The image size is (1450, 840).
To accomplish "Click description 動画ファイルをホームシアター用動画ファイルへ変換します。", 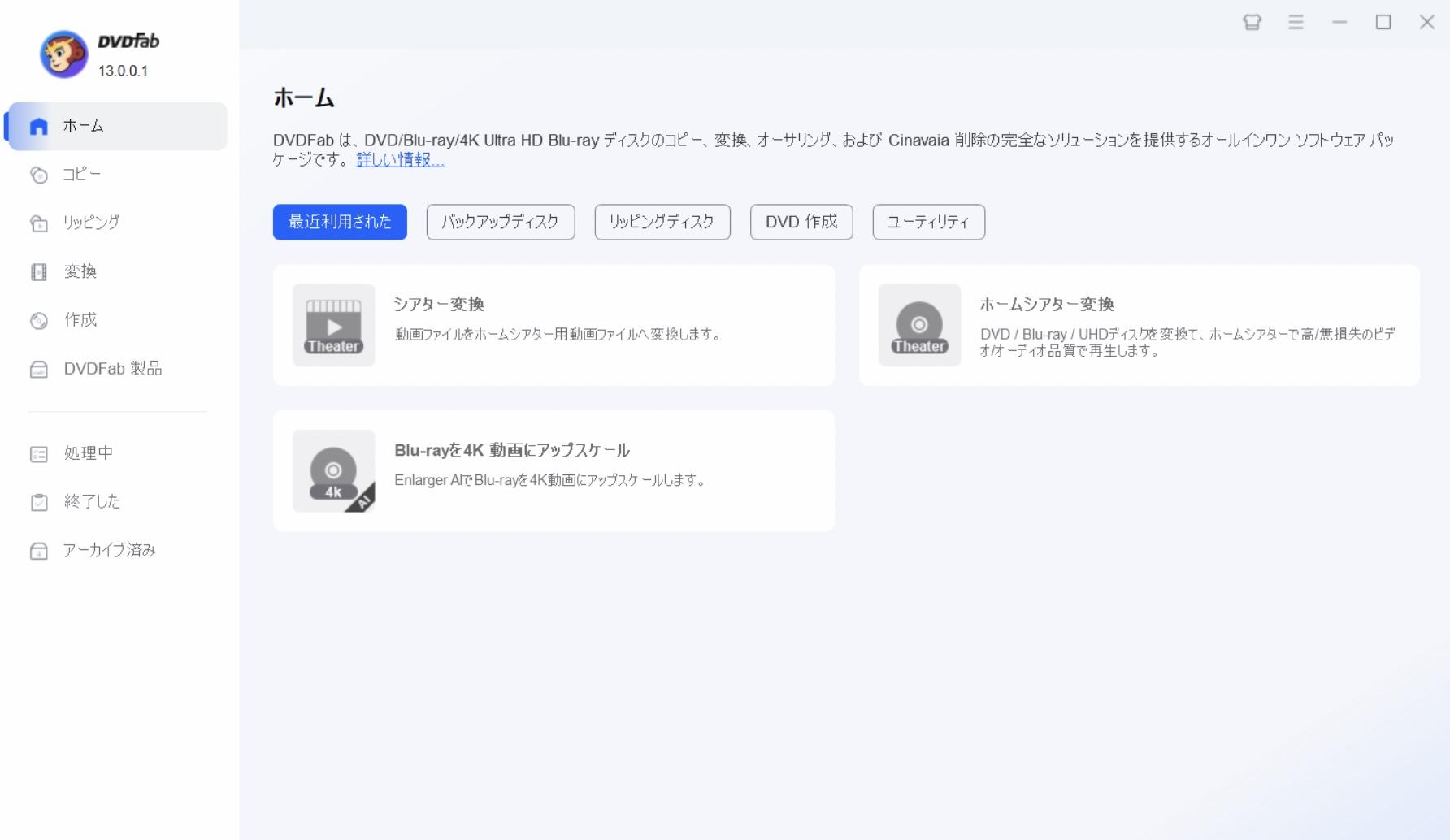I will pyautogui.click(x=558, y=334).
